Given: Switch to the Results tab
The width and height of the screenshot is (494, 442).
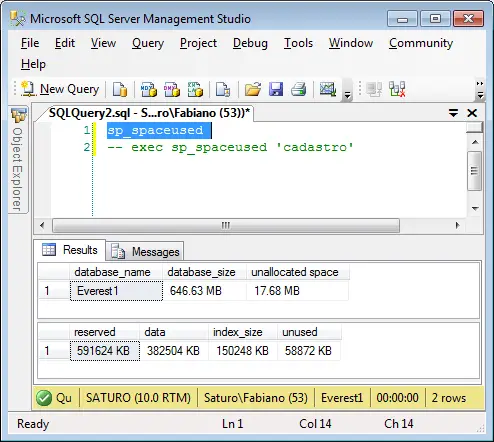Looking at the screenshot, I should pyautogui.click(x=70, y=250).
